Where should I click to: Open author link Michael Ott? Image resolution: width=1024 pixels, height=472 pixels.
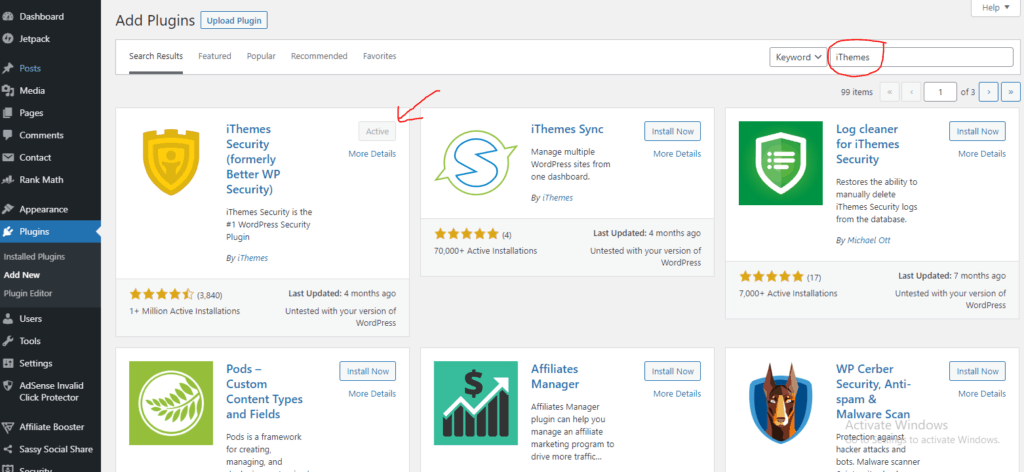[x=867, y=240]
